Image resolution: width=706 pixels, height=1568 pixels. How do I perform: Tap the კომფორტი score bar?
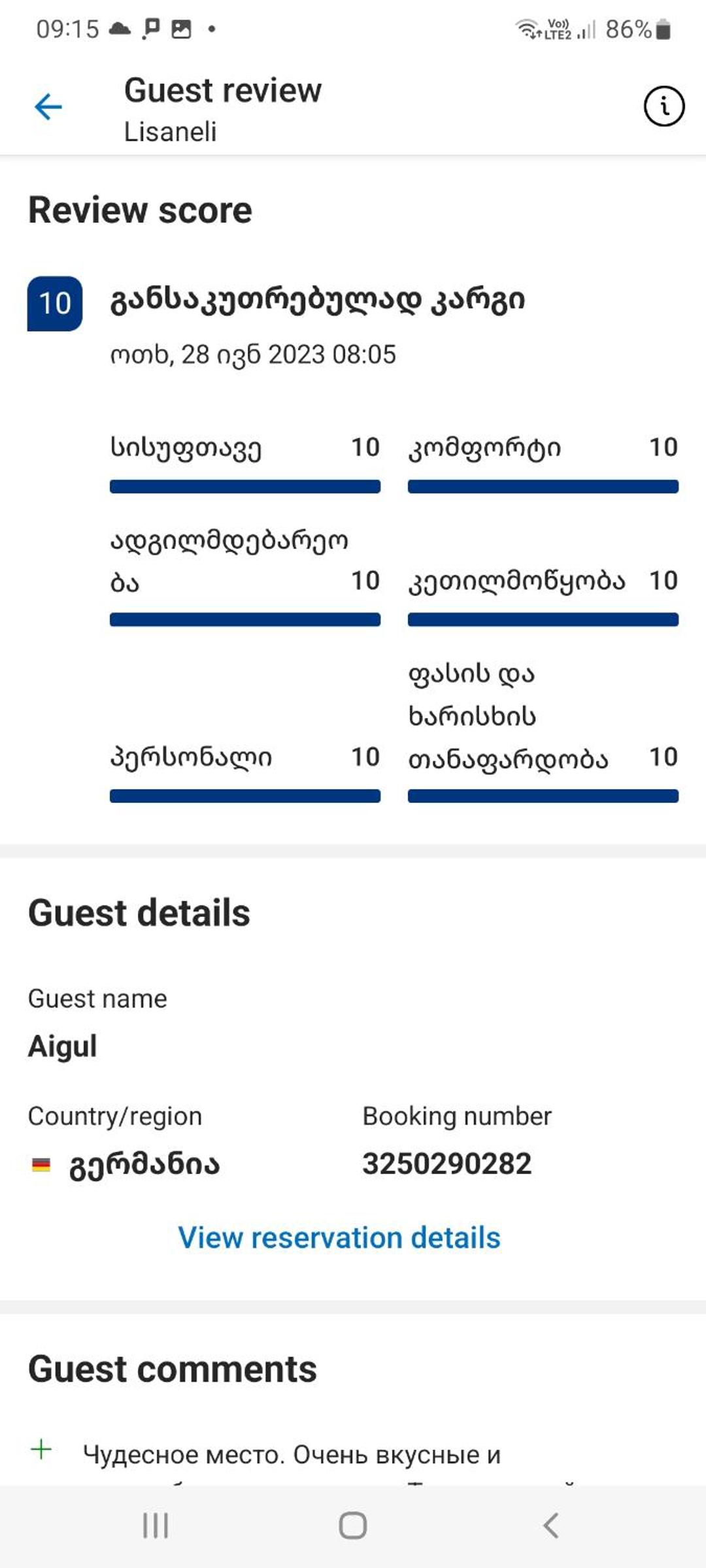pyautogui.click(x=543, y=487)
